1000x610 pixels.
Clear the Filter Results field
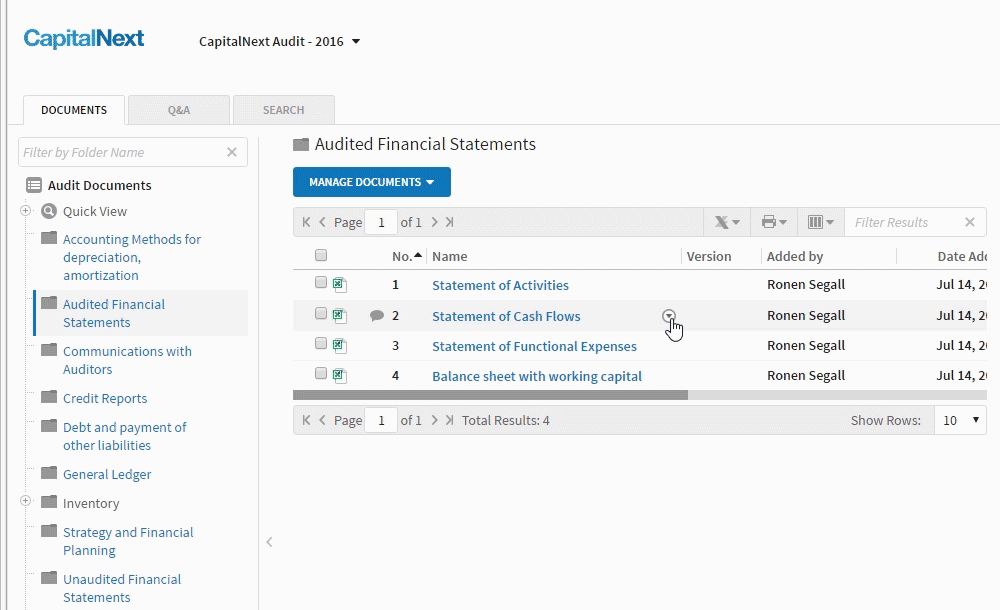pyautogui.click(x=969, y=222)
